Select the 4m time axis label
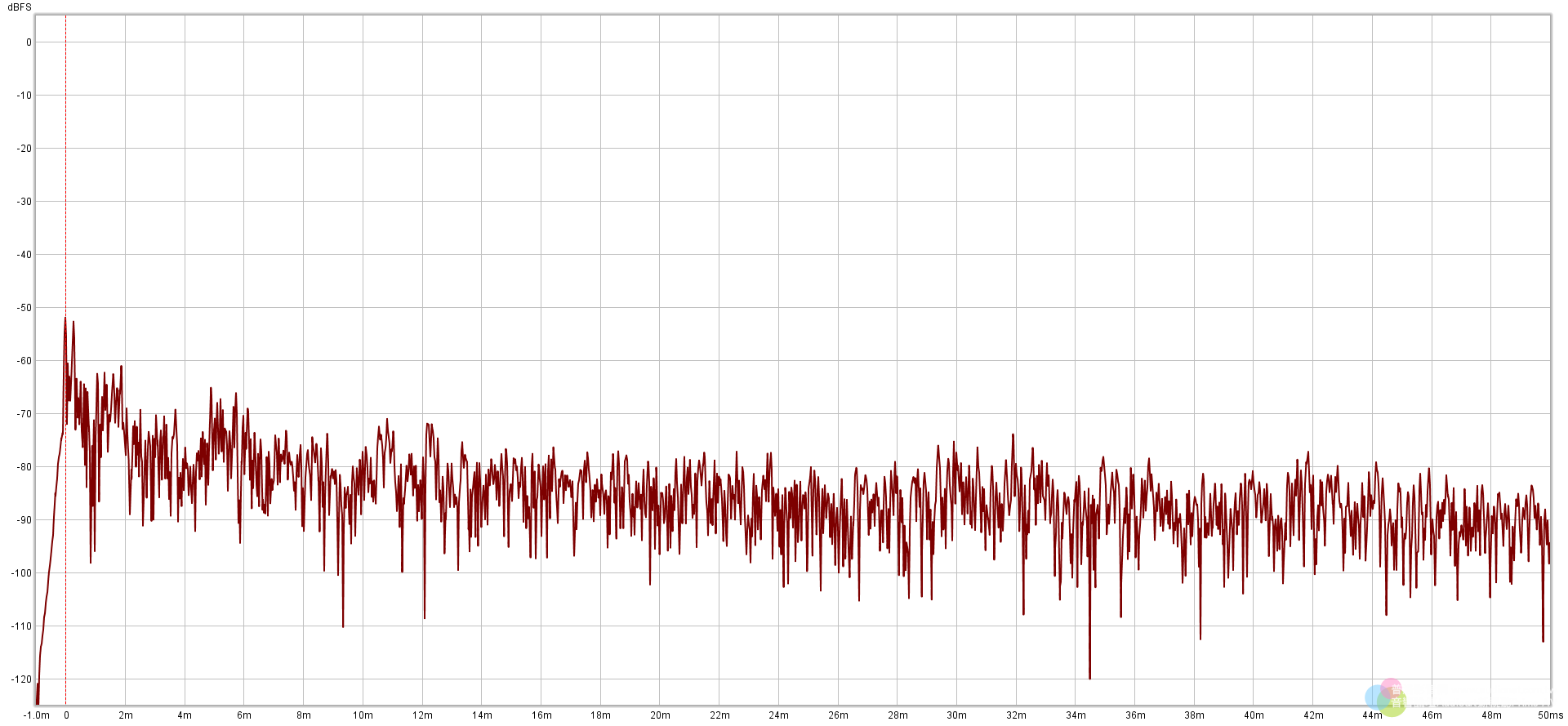This screenshot has width=1568, height=726. tap(185, 715)
